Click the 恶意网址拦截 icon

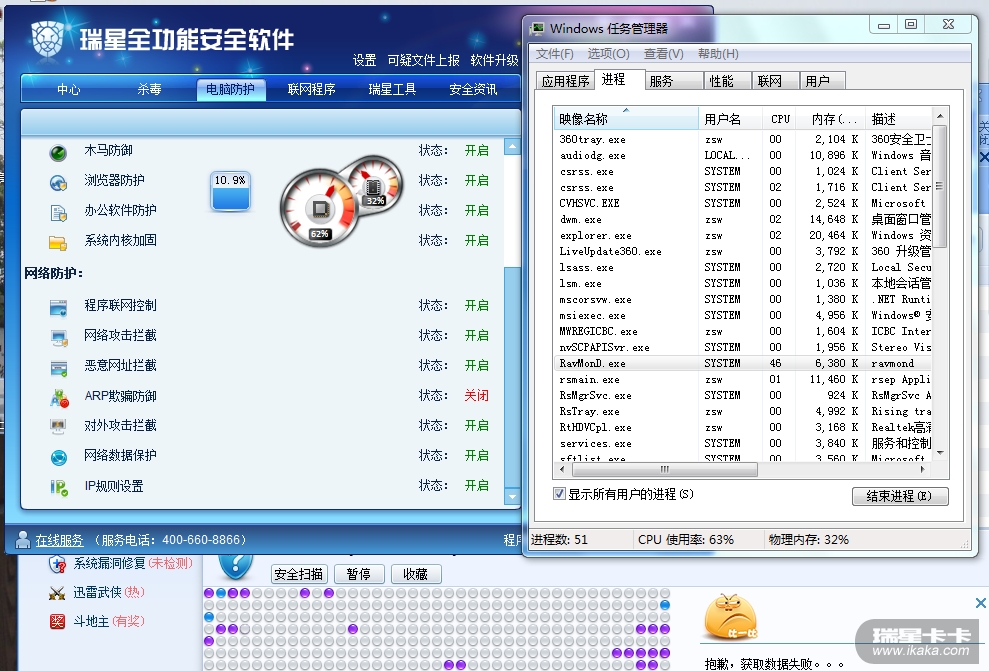tap(59, 368)
